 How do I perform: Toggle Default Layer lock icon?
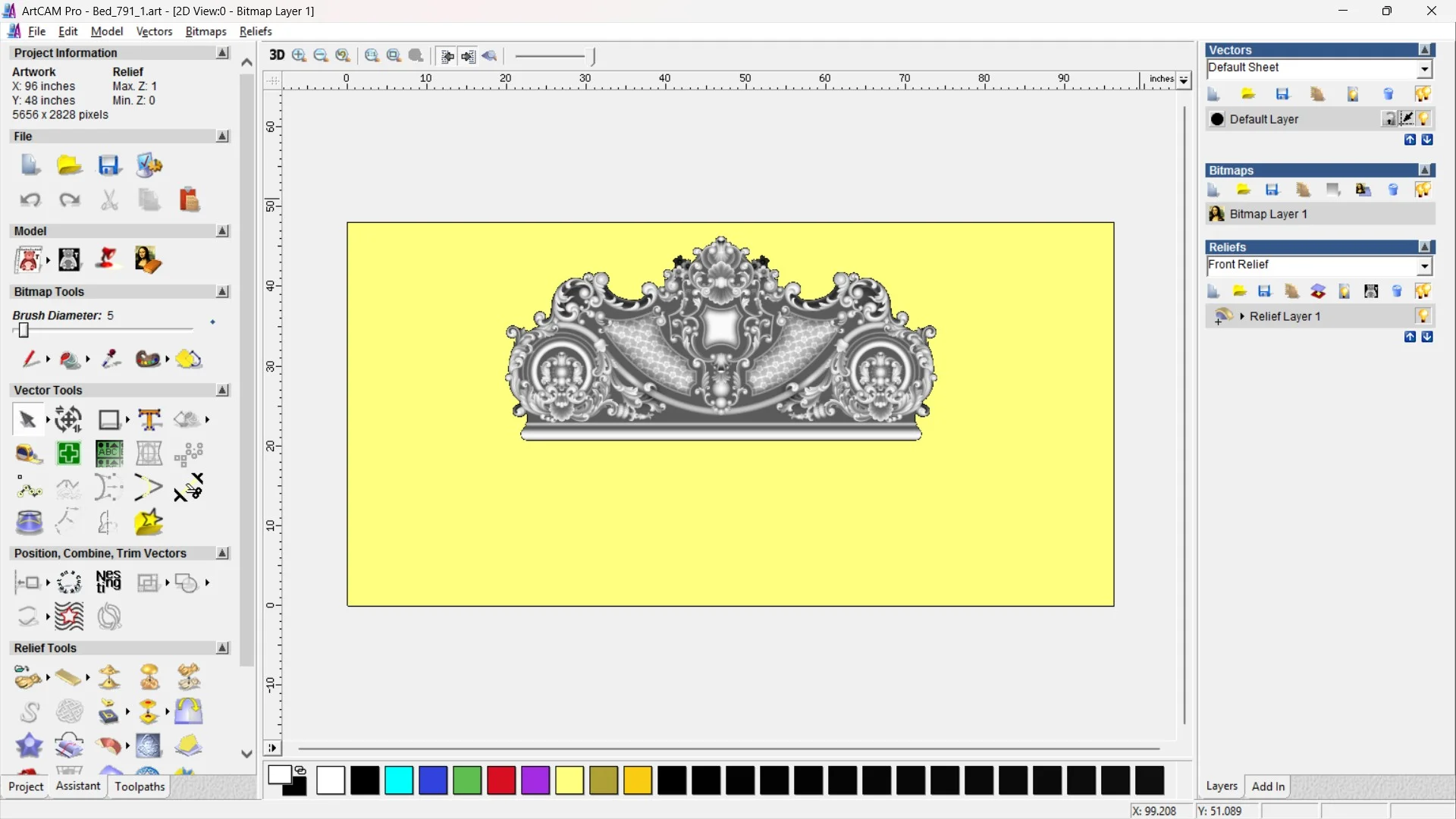tap(1389, 119)
